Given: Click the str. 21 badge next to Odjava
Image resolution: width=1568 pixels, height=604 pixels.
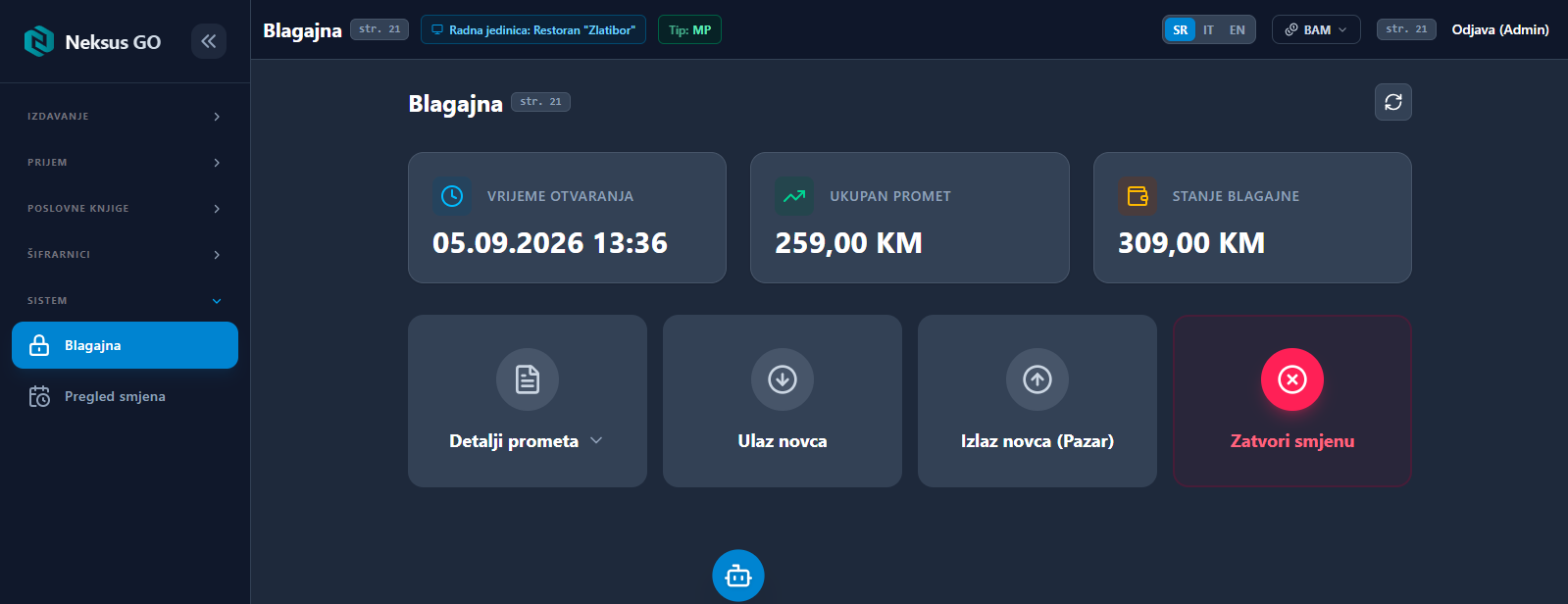Looking at the screenshot, I should point(1406,29).
